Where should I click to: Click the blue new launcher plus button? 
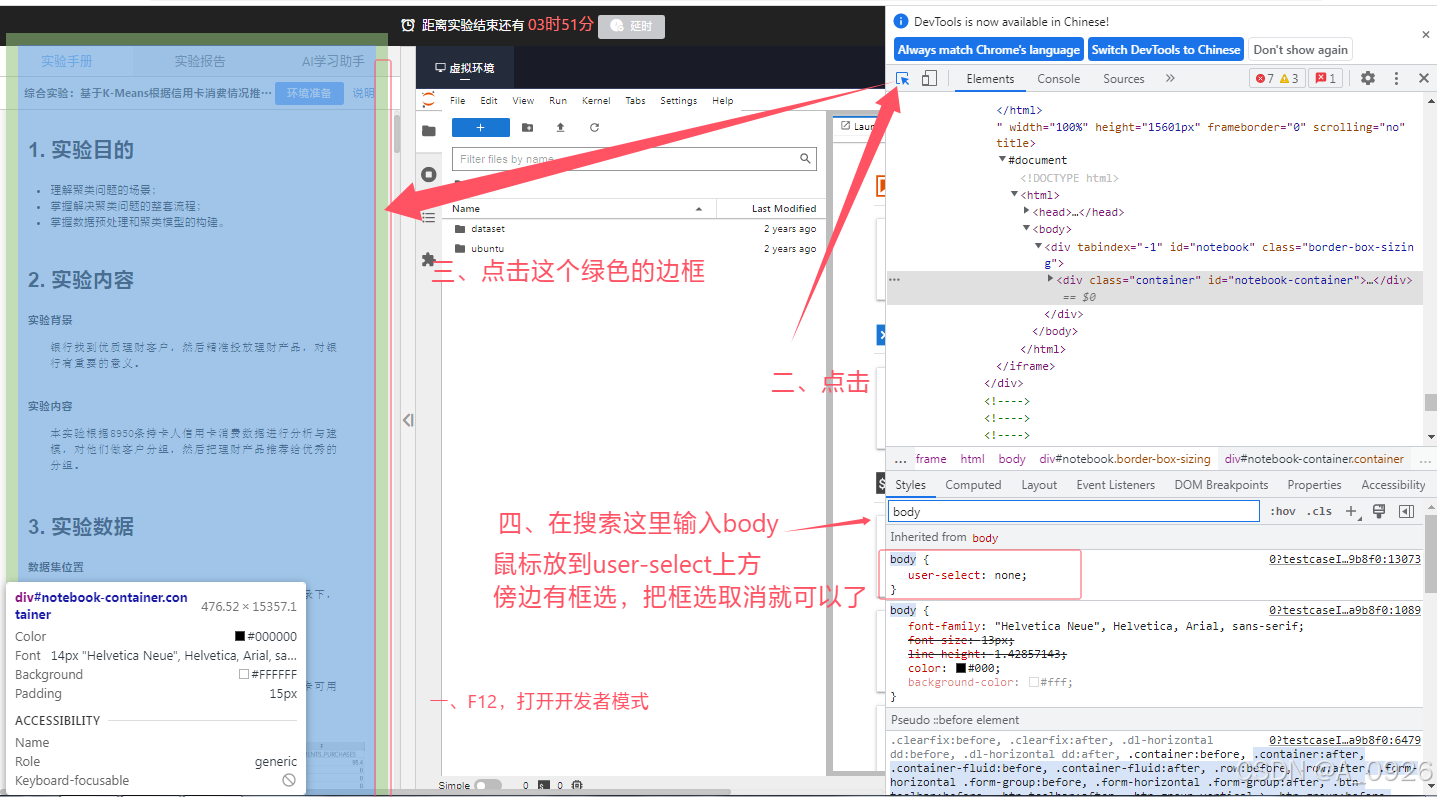(x=480, y=127)
